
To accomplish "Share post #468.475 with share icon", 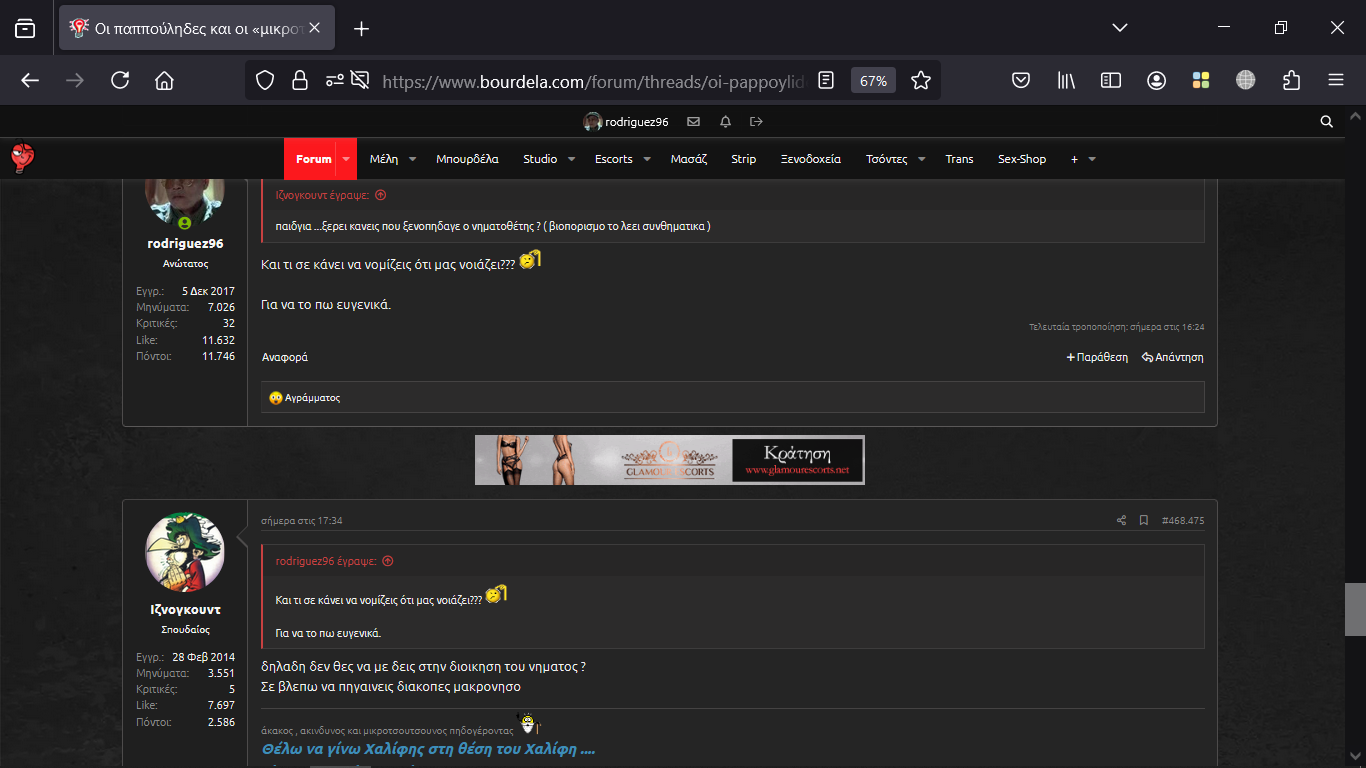I will tap(1122, 521).
